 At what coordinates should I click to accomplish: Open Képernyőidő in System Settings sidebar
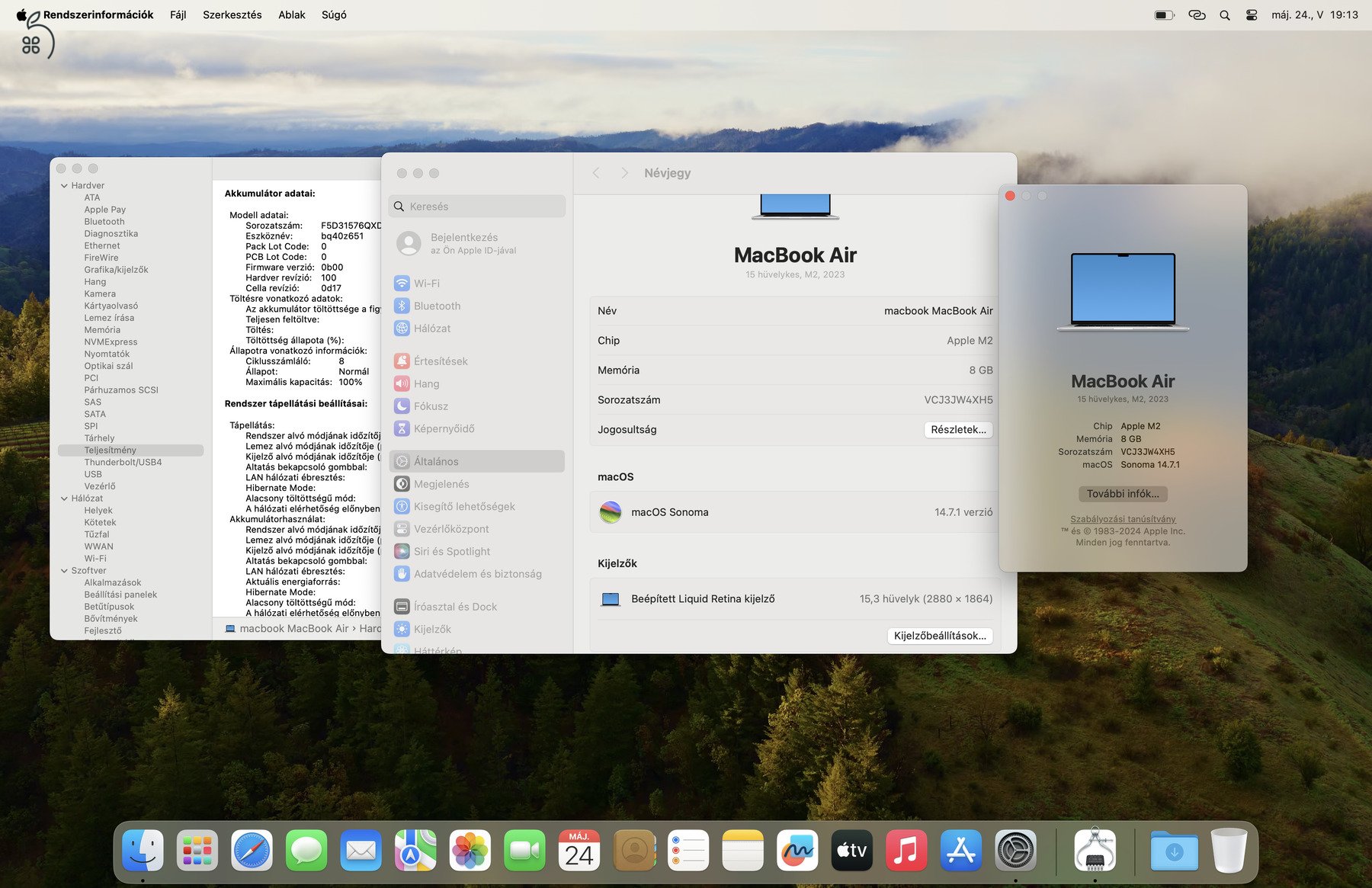pos(477,429)
